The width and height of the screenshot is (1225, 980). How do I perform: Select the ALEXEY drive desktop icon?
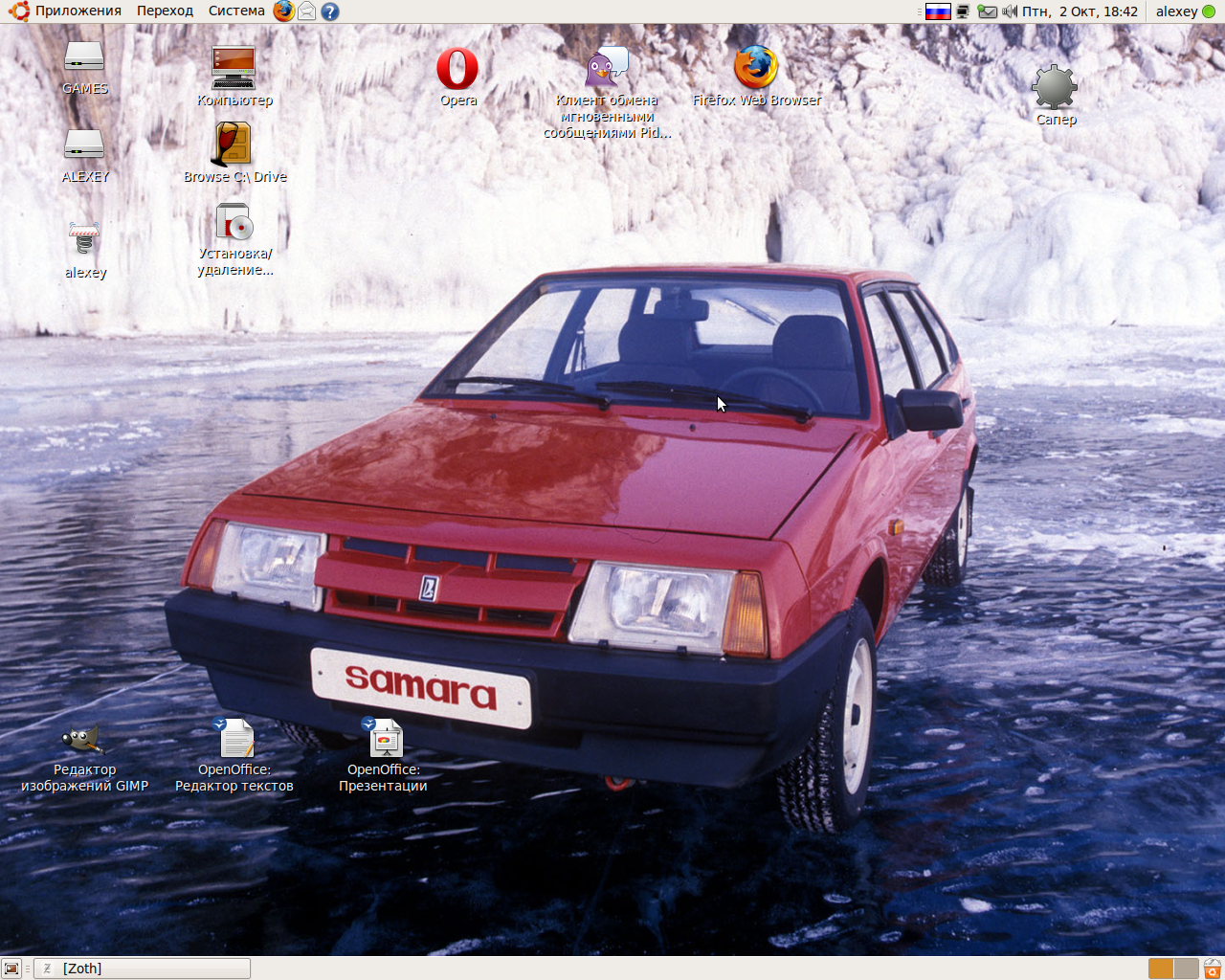[x=84, y=156]
